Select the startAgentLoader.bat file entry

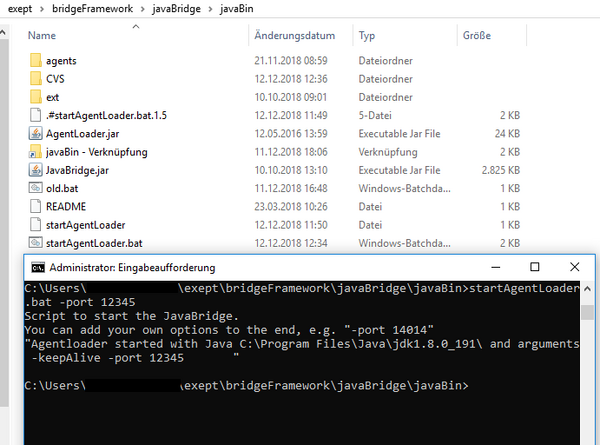point(94,243)
